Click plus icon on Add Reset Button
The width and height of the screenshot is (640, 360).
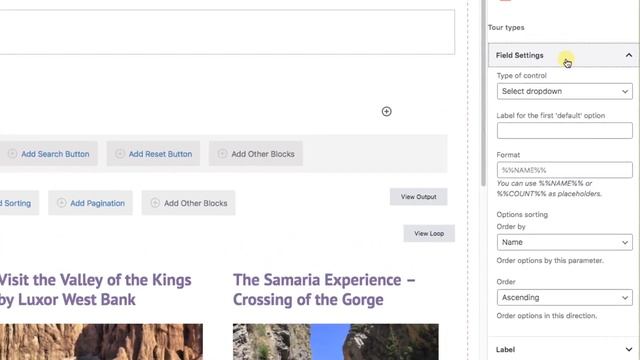[120, 154]
